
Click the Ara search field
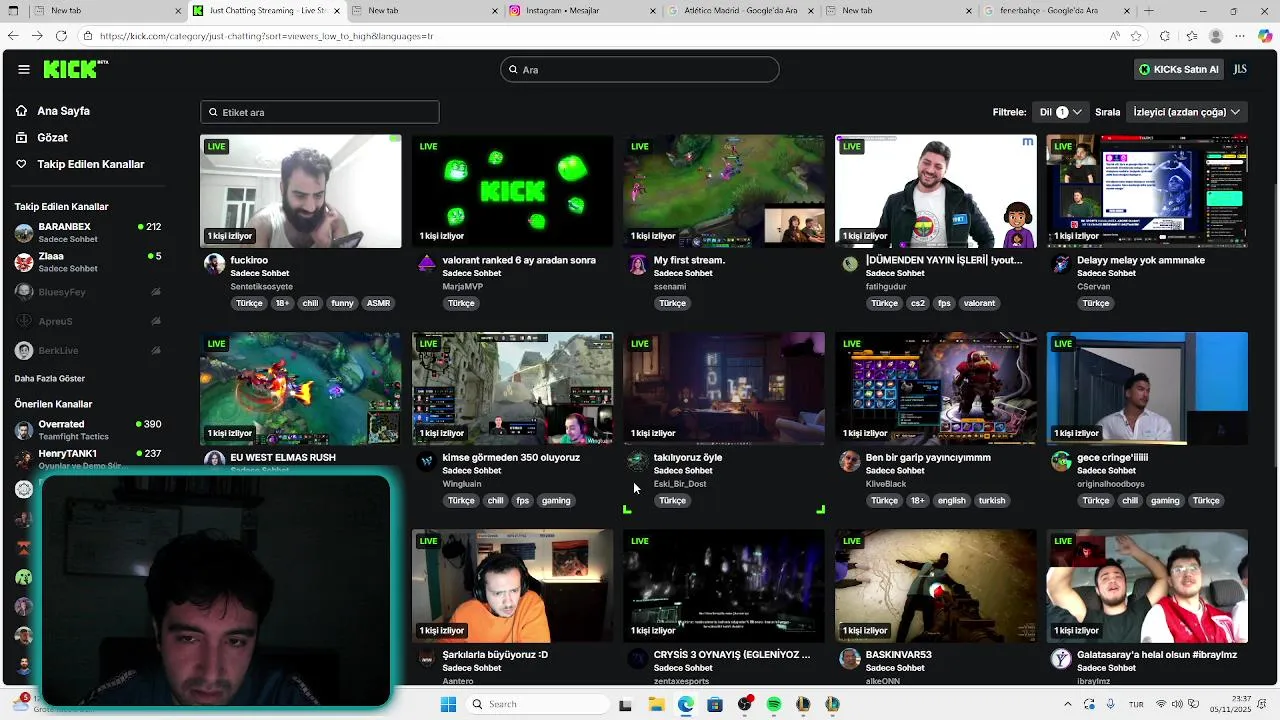pos(640,69)
